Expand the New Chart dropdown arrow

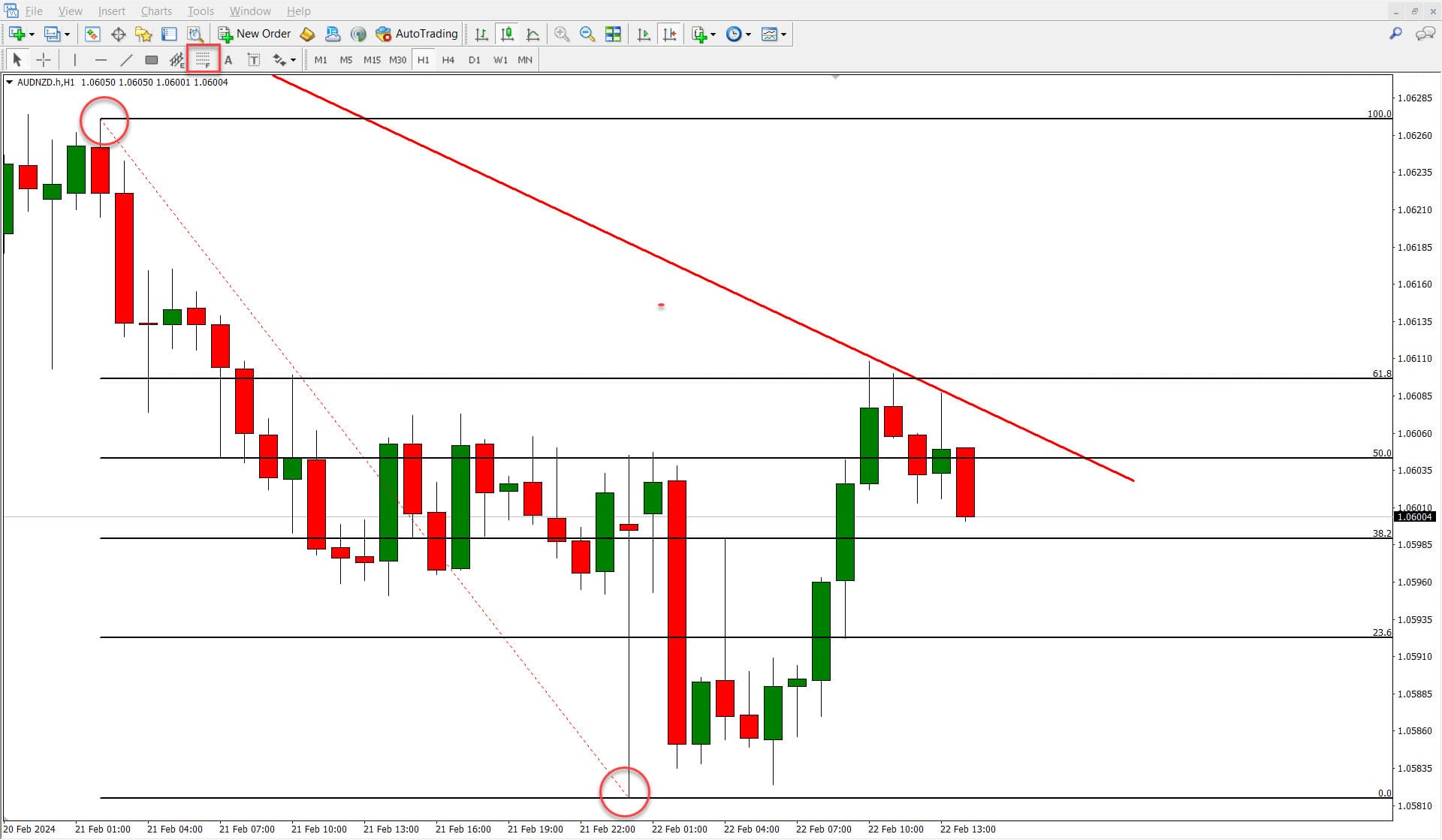pos(32,35)
